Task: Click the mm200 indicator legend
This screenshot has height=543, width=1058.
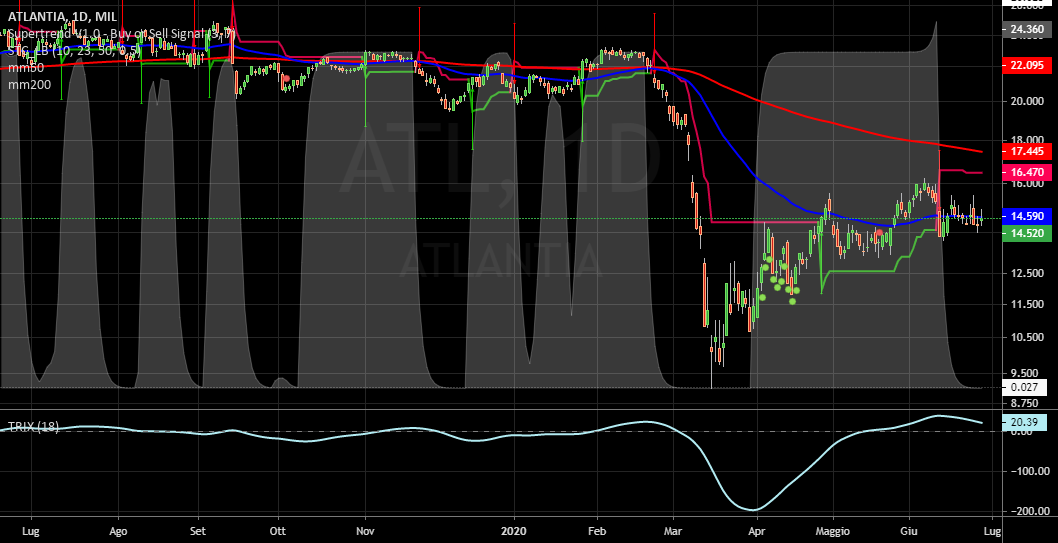Action: pyautogui.click(x=29, y=85)
